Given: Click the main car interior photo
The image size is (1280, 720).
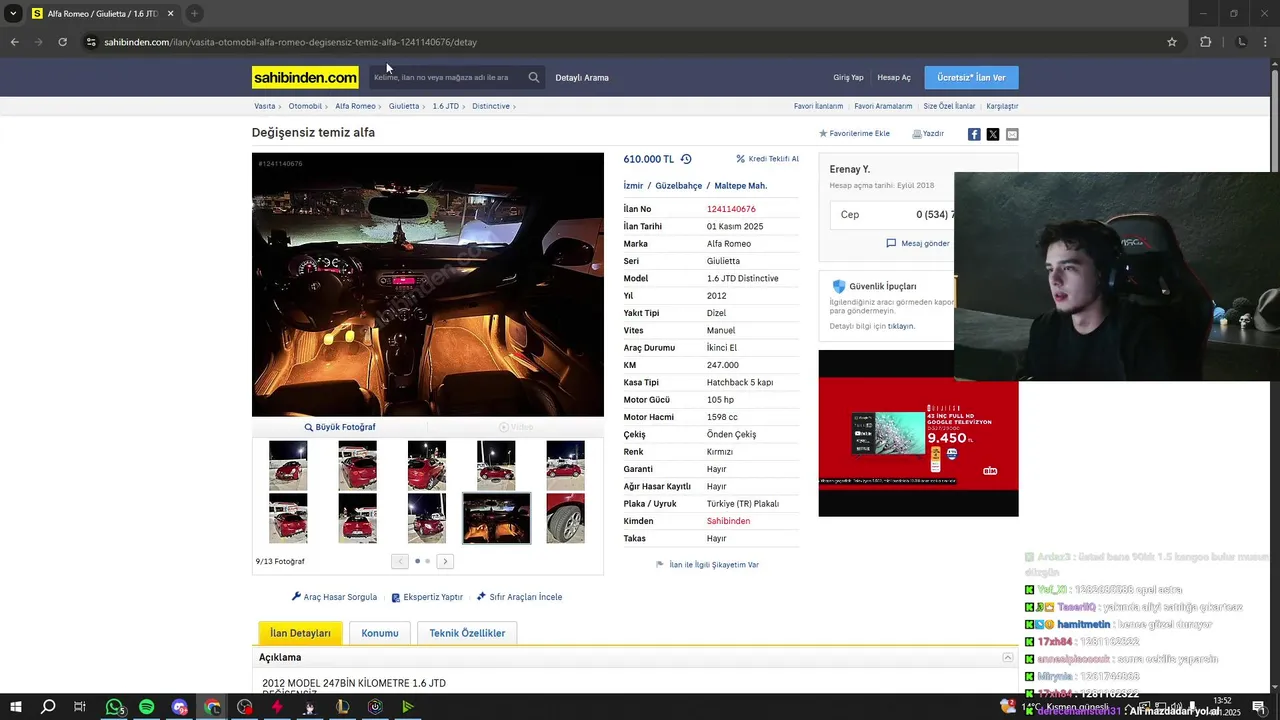Looking at the screenshot, I should tap(428, 285).
